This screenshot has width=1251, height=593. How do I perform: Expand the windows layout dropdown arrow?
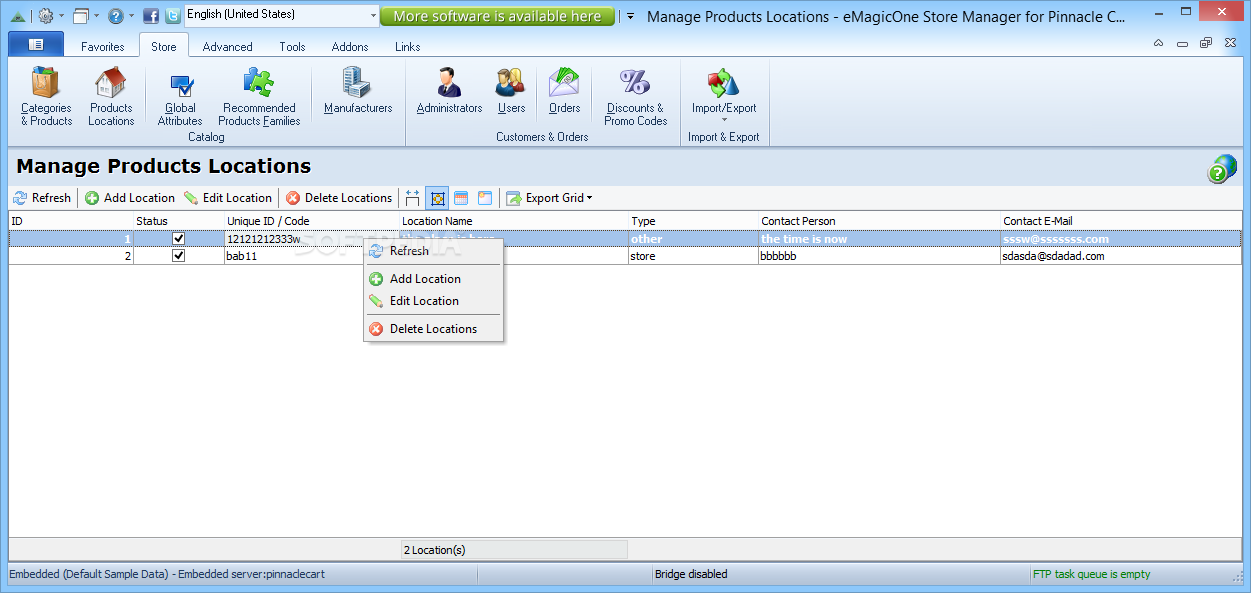97,16
